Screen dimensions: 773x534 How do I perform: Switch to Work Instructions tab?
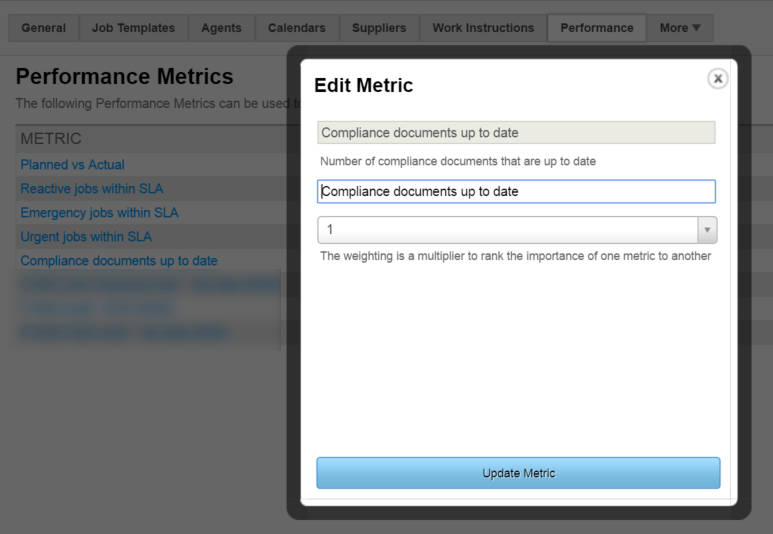click(x=483, y=28)
